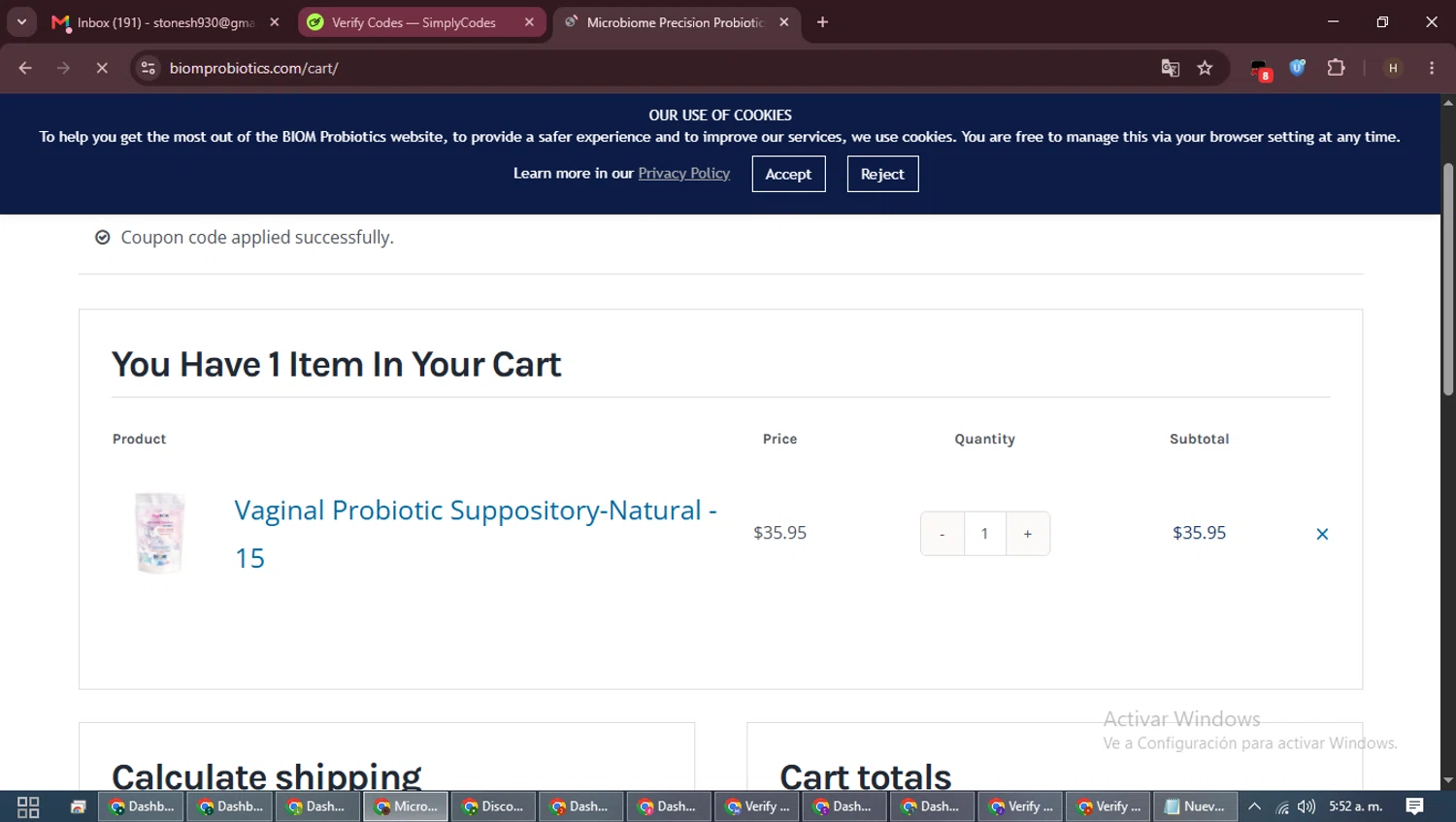Click the coupon success checkmark icon
The height and width of the screenshot is (822, 1456).
[x=103, y=237]
